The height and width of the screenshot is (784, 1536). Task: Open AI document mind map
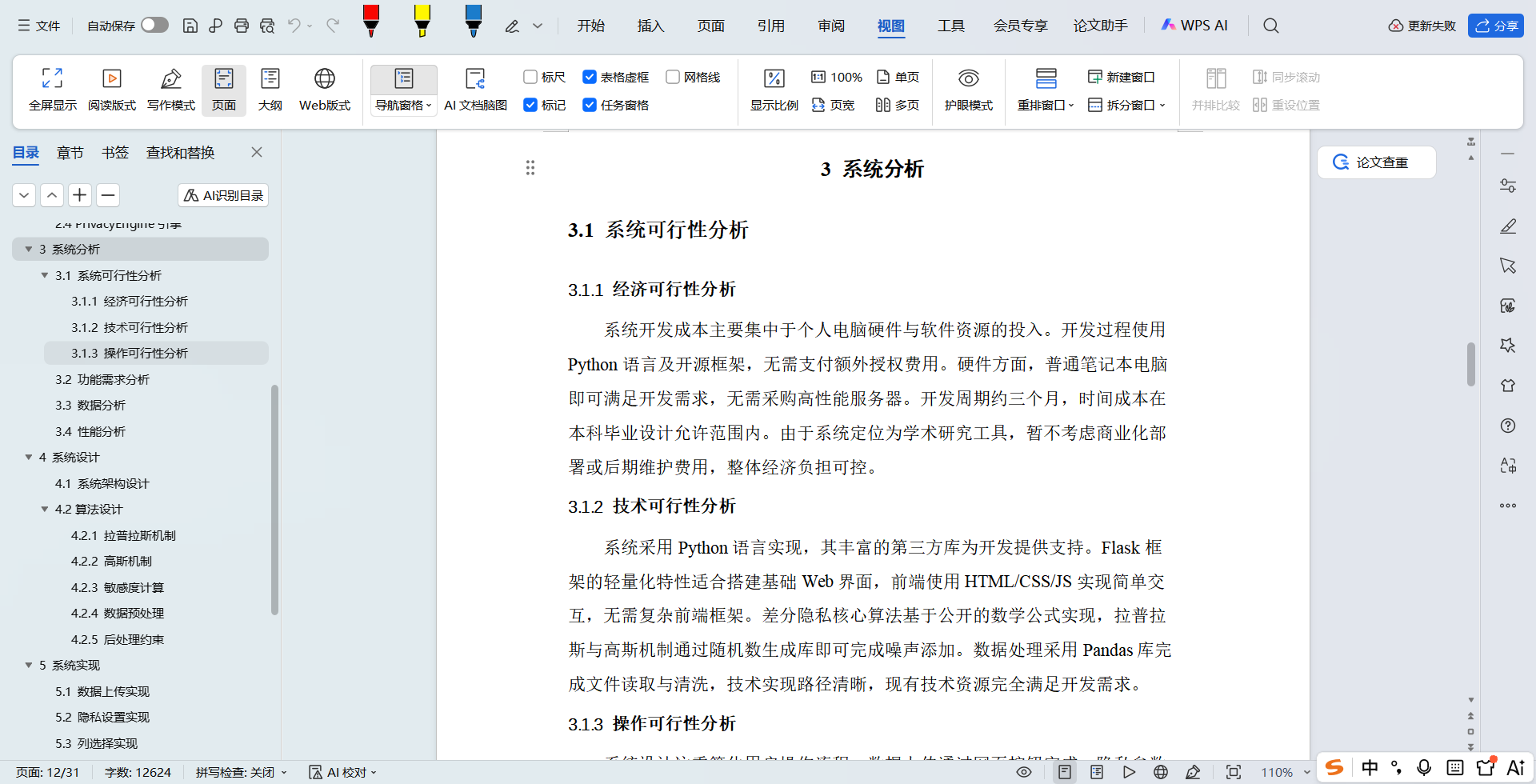[475, 90]
